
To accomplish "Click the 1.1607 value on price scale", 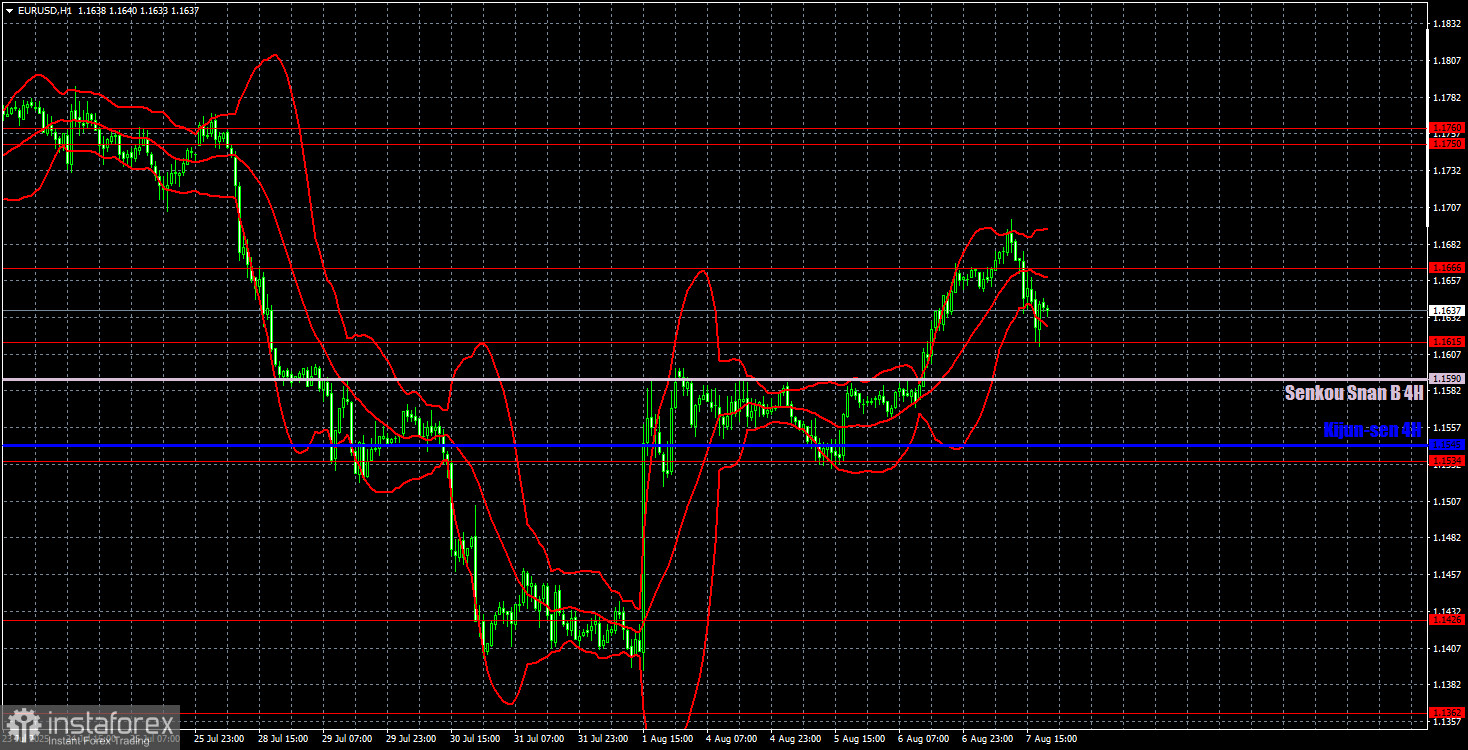I will [1446, 355].
